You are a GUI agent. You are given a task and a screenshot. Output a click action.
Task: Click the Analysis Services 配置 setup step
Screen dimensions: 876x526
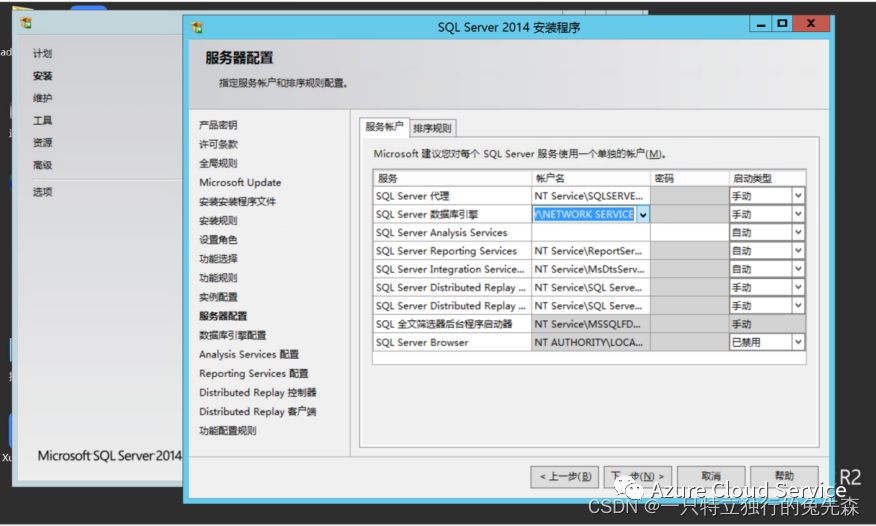249,354
